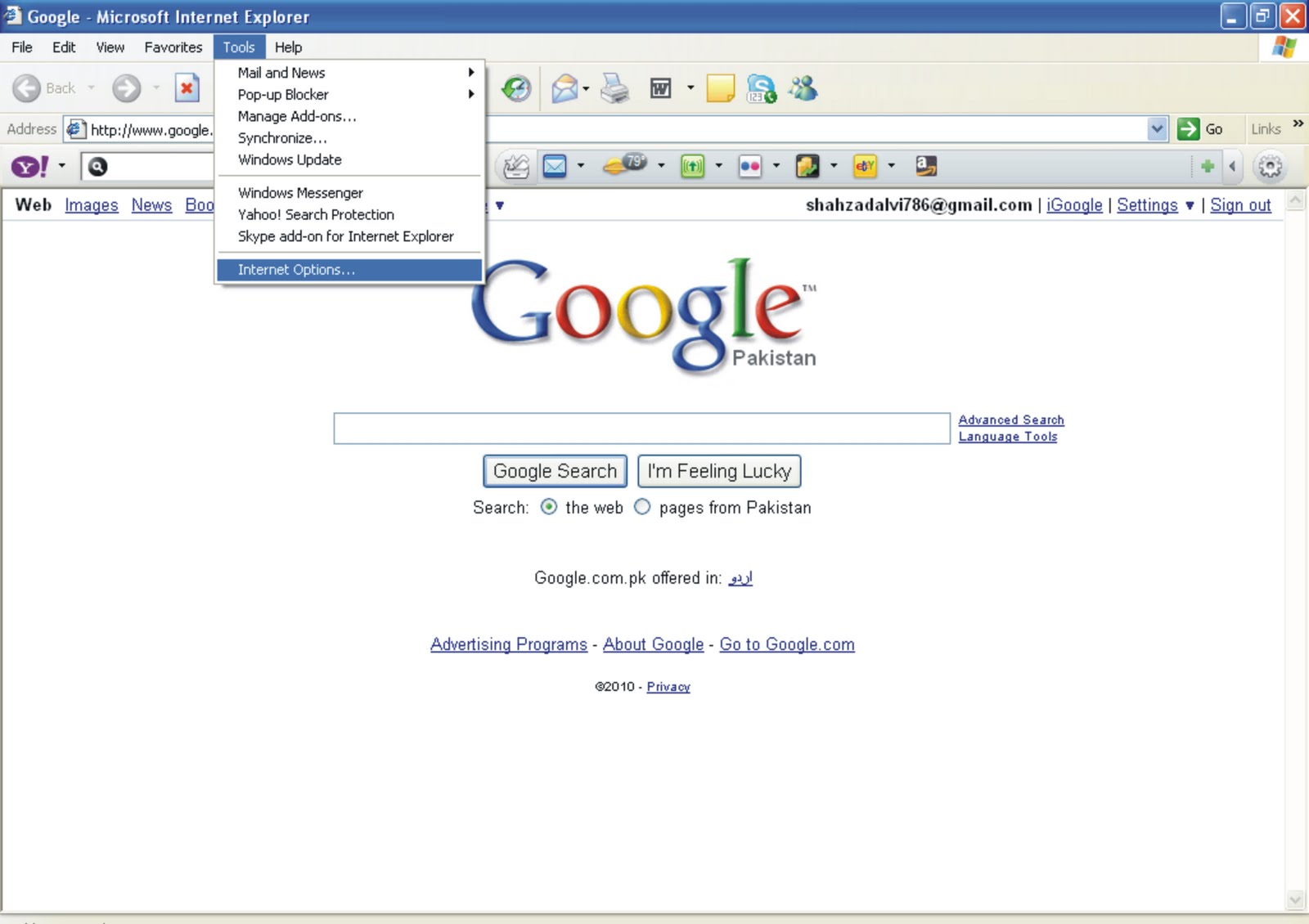Choose Skype add-on for Internet Explorer

[349, 236]
